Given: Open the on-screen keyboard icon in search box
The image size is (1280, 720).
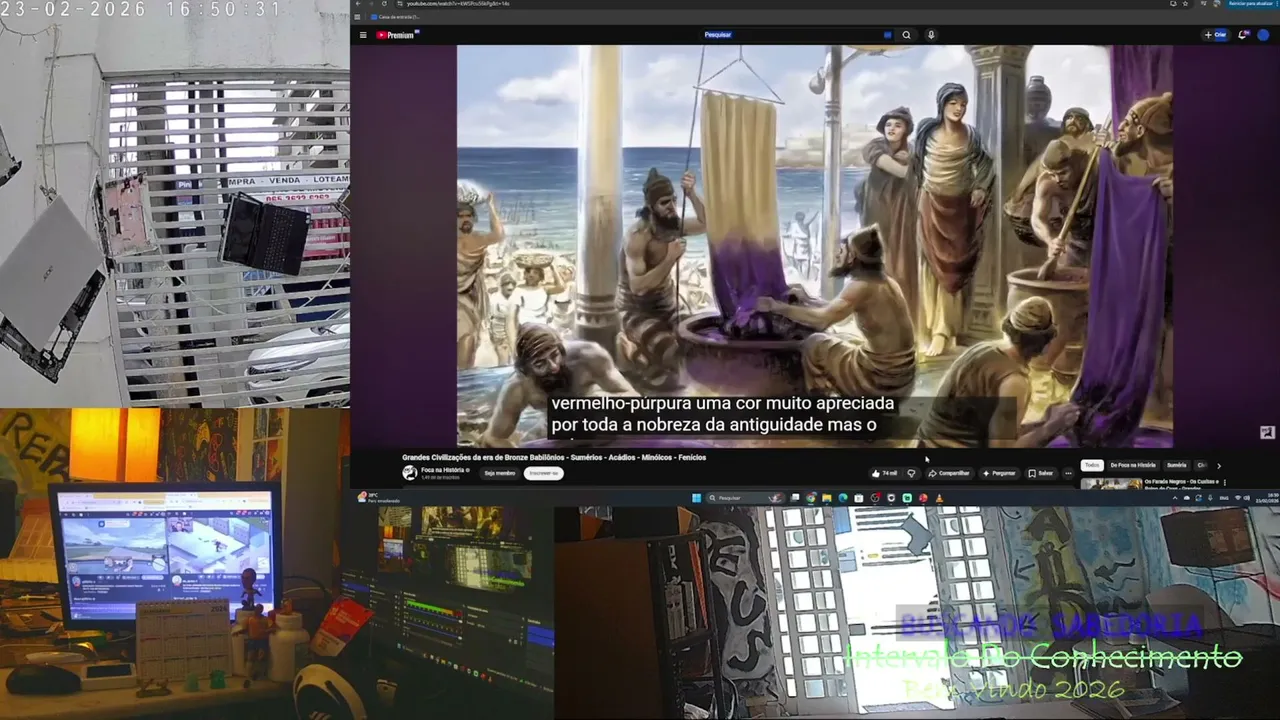Looking at the screenshot, I should (887, 35).
